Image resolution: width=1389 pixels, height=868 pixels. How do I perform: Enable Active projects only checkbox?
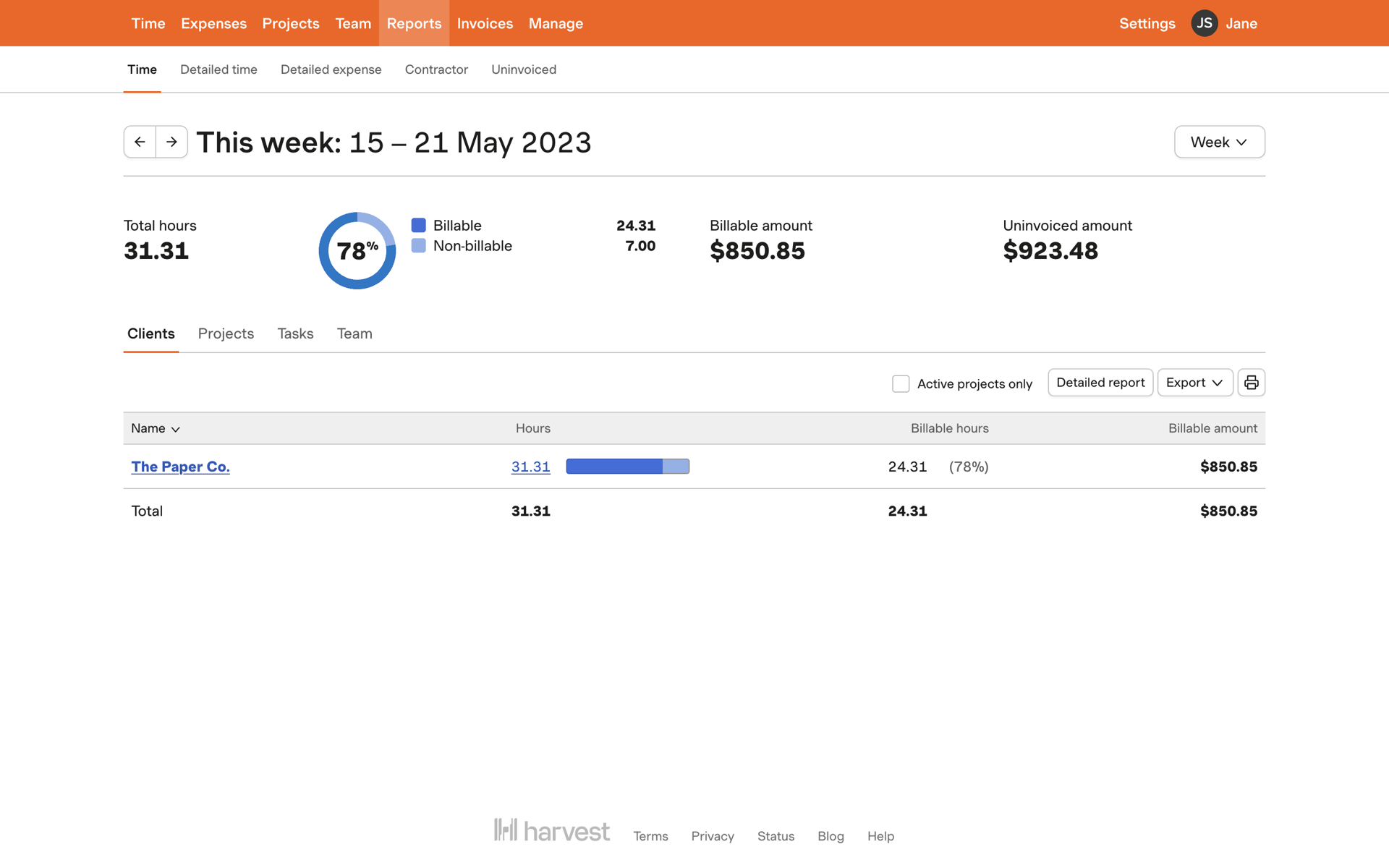tap(901, 384)
